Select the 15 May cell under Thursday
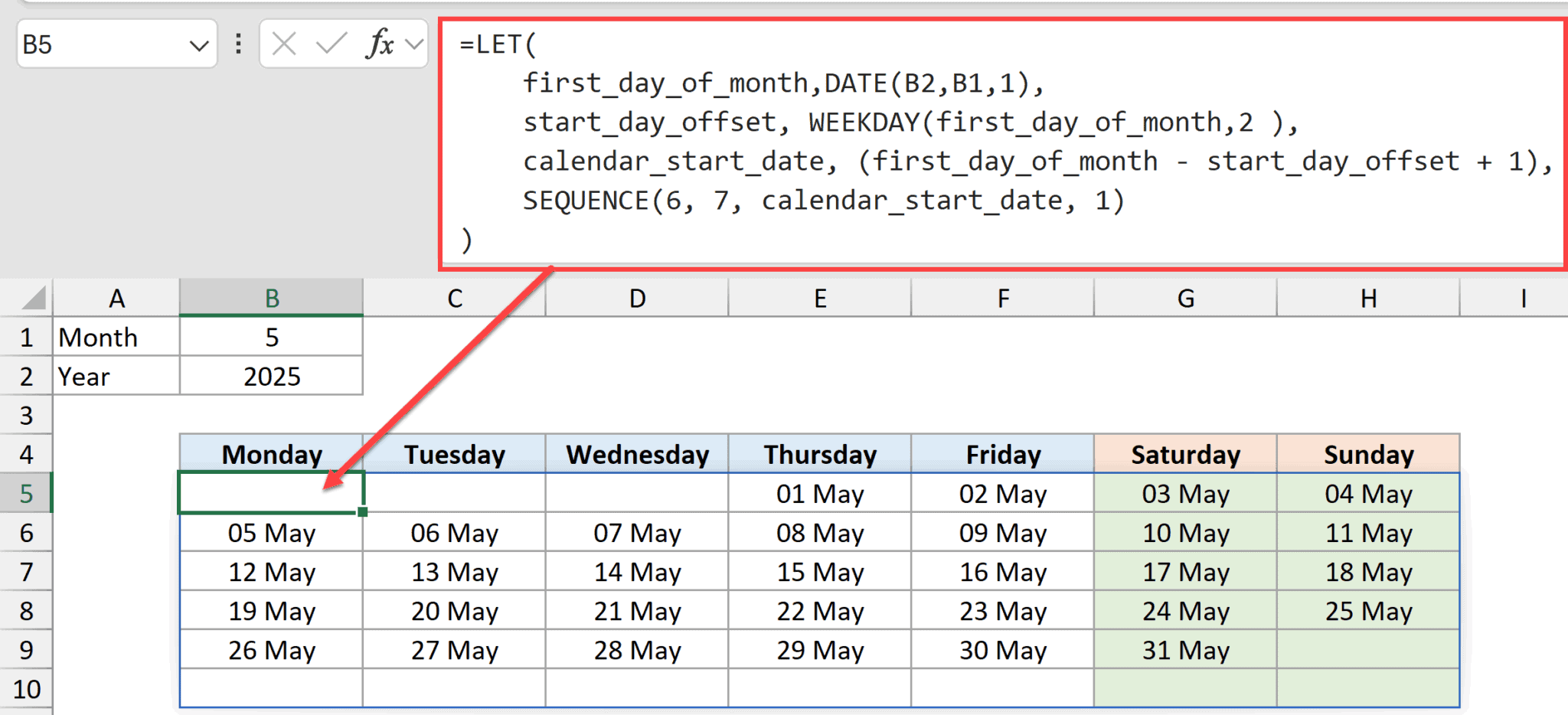Viewport: 1568px width, 715px height. (x=820, y=571)
